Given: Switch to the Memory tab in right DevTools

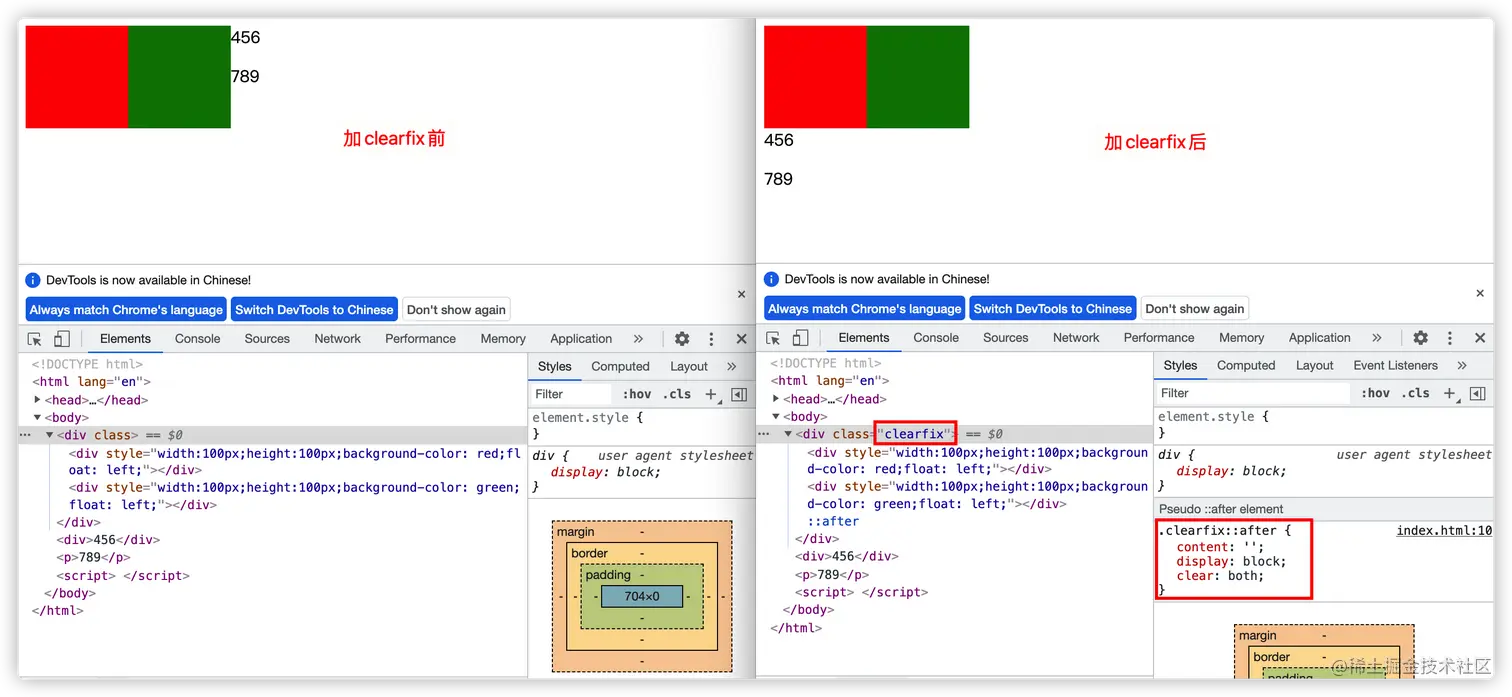Looking at the screenshot, I should click(1242, 338).
